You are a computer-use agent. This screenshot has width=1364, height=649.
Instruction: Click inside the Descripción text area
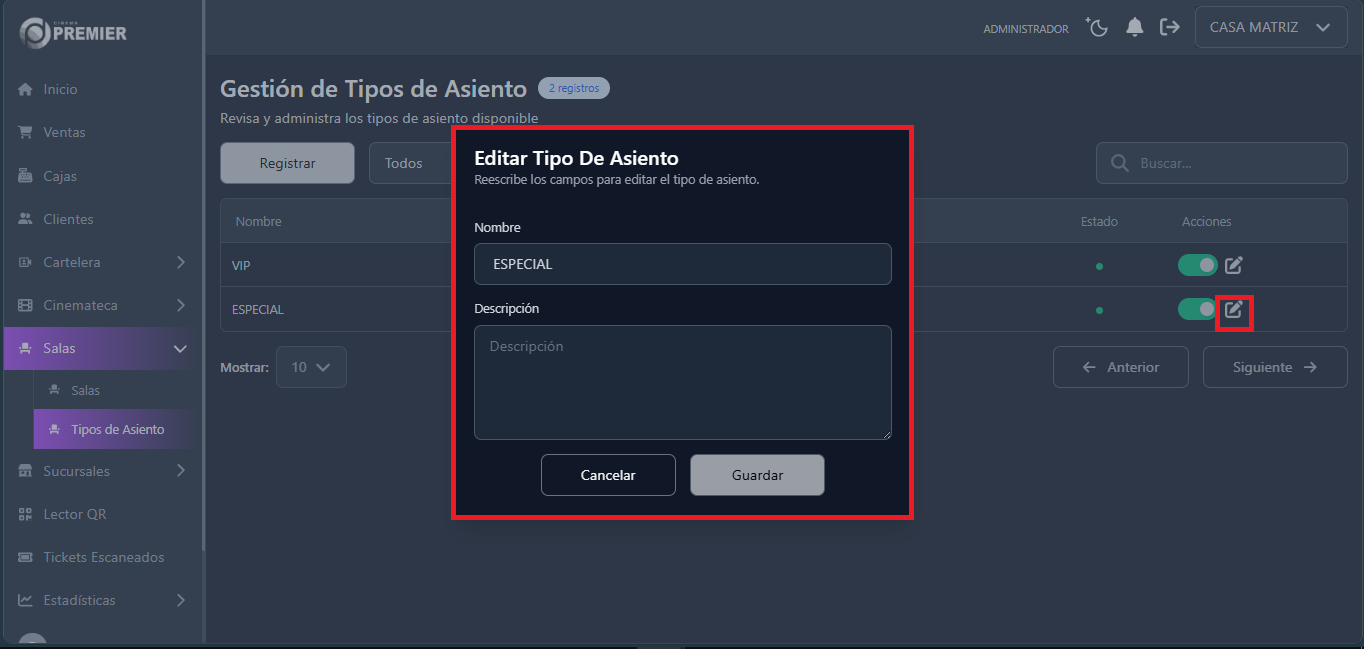tap(682, 382)
